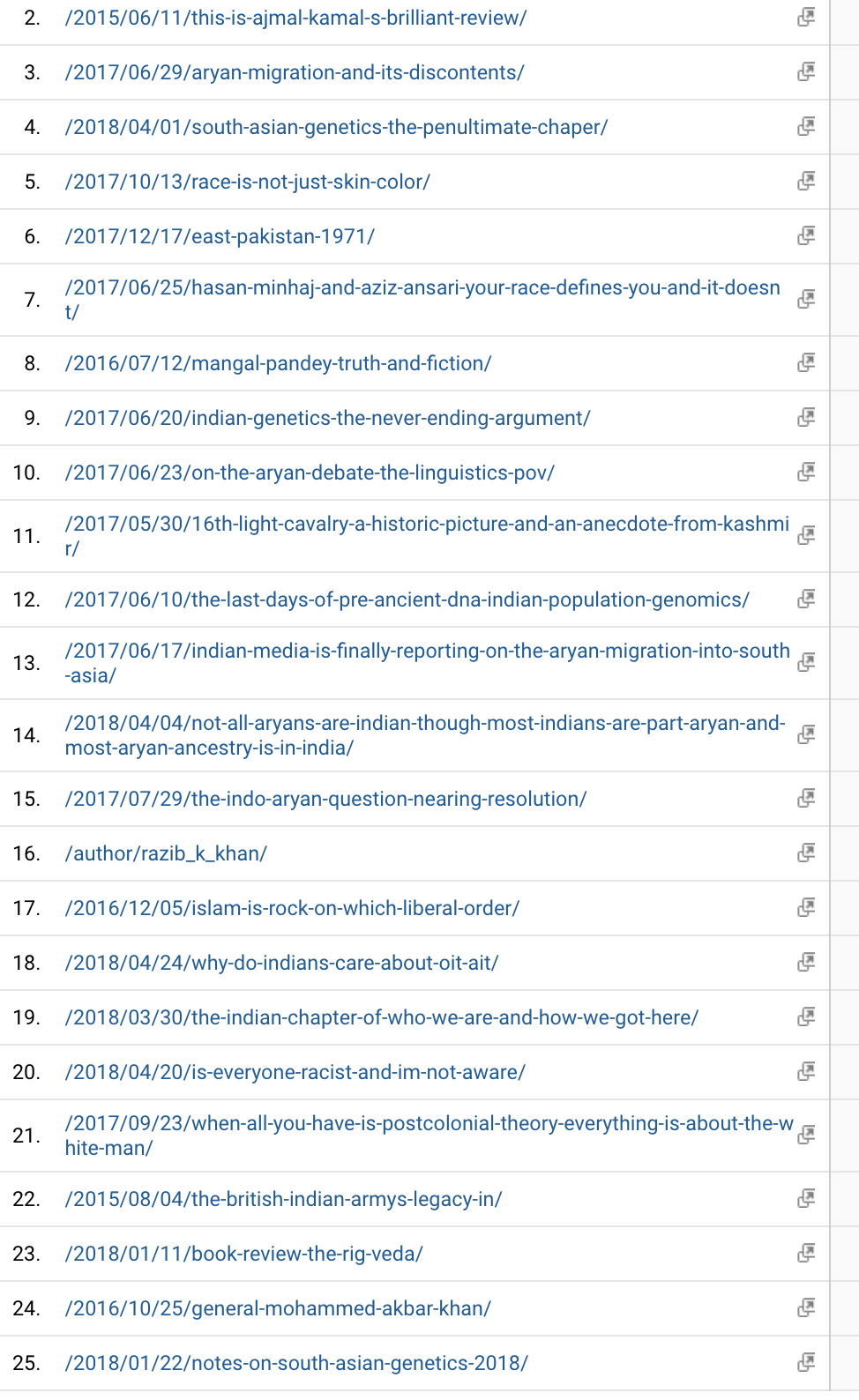Screen dimensions: 859x1400
Task: Click the indo-aryan-question-nearing-resolution link
Action: pos(325,799)
